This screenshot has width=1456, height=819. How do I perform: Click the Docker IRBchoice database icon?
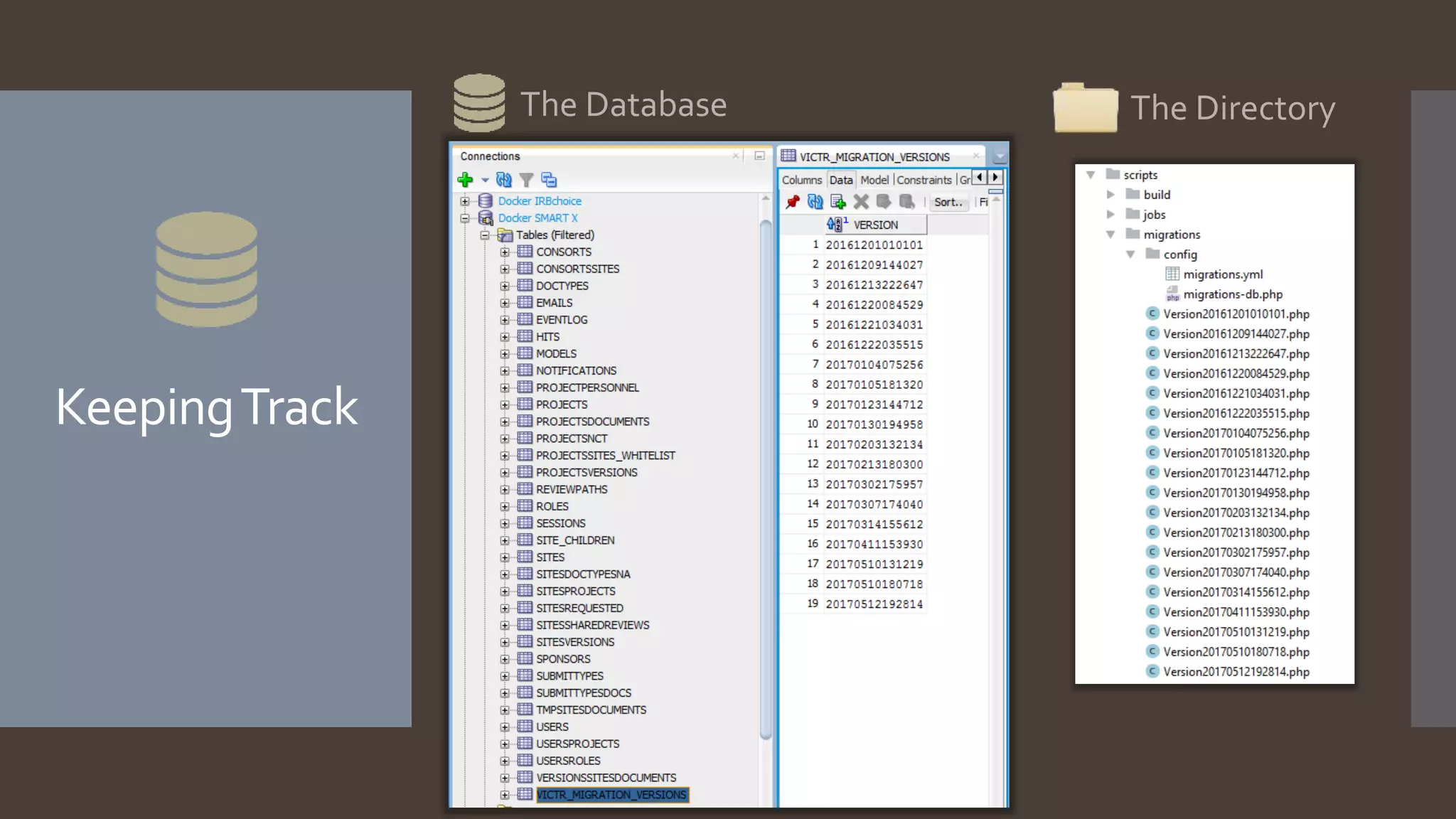pos(486,201)
